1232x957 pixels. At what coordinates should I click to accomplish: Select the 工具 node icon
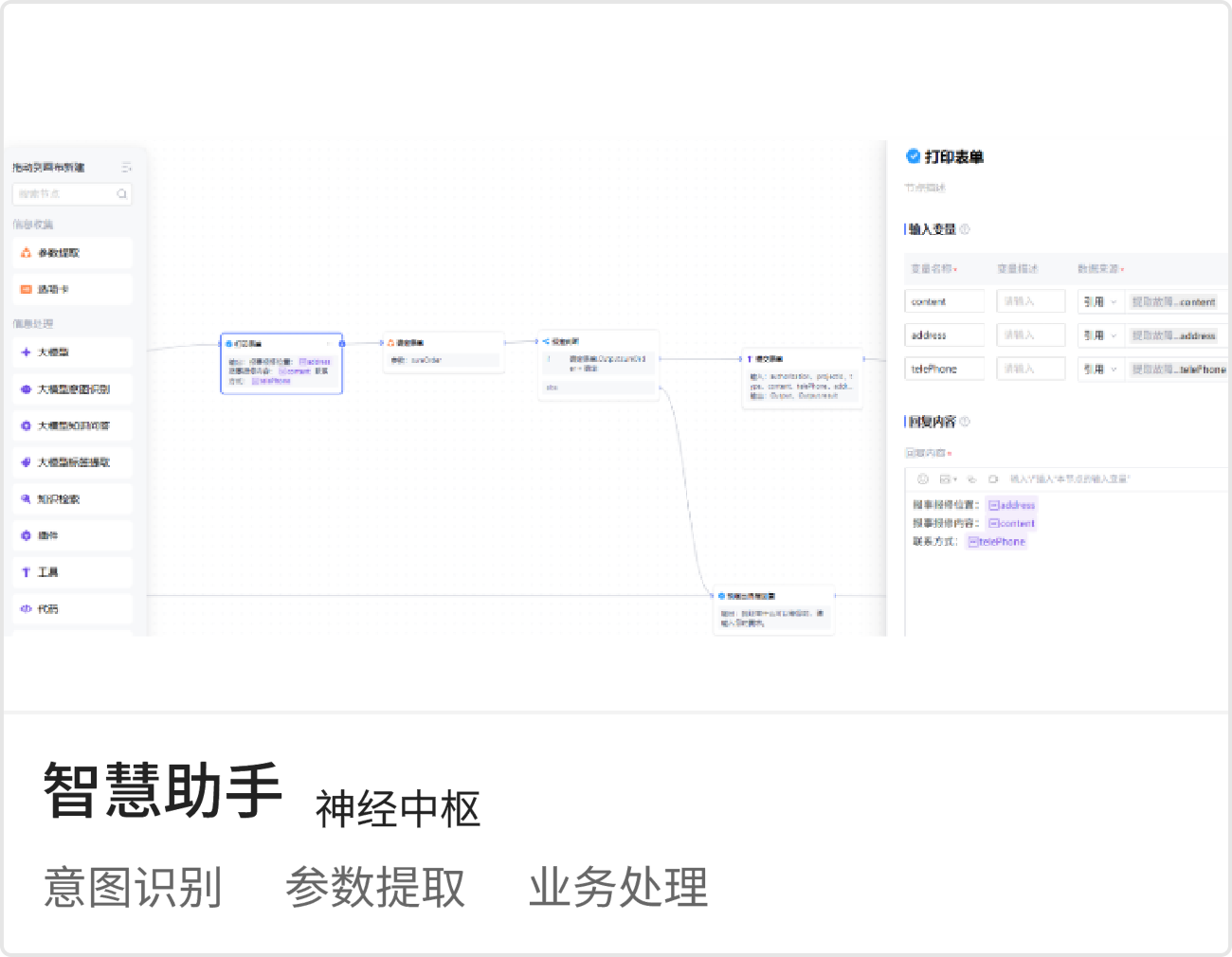coord(26,572)
